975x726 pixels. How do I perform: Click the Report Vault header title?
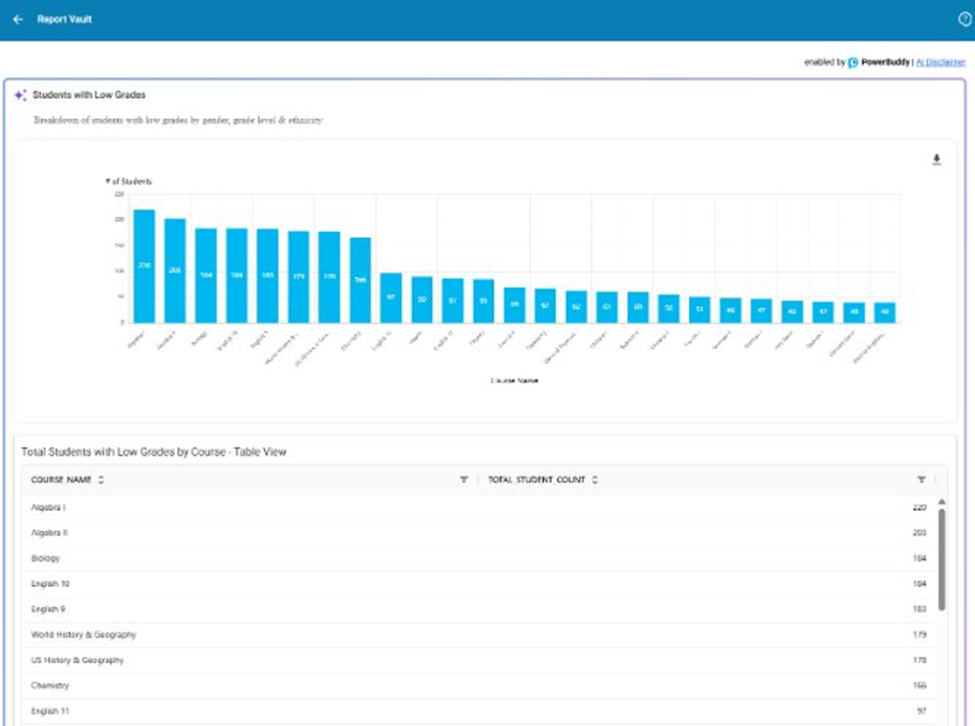click(64, 19)
